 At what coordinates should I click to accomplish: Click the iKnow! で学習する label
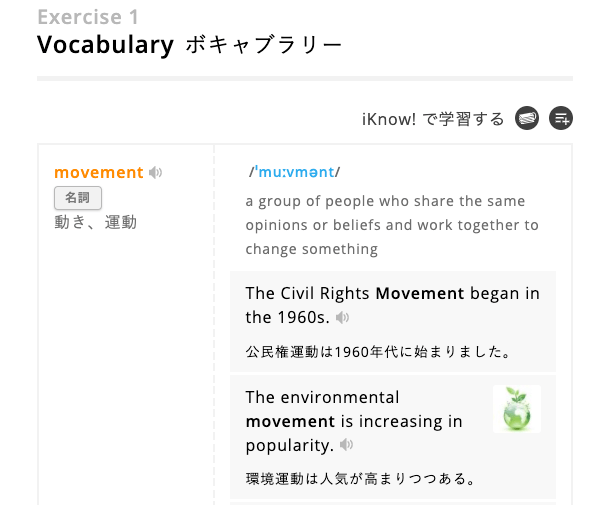pos(433,119)
